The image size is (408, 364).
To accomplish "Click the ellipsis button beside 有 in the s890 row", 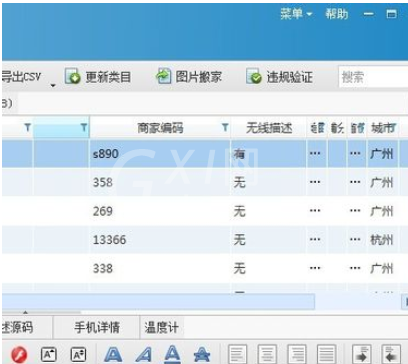I will click(x=315, y=153).
